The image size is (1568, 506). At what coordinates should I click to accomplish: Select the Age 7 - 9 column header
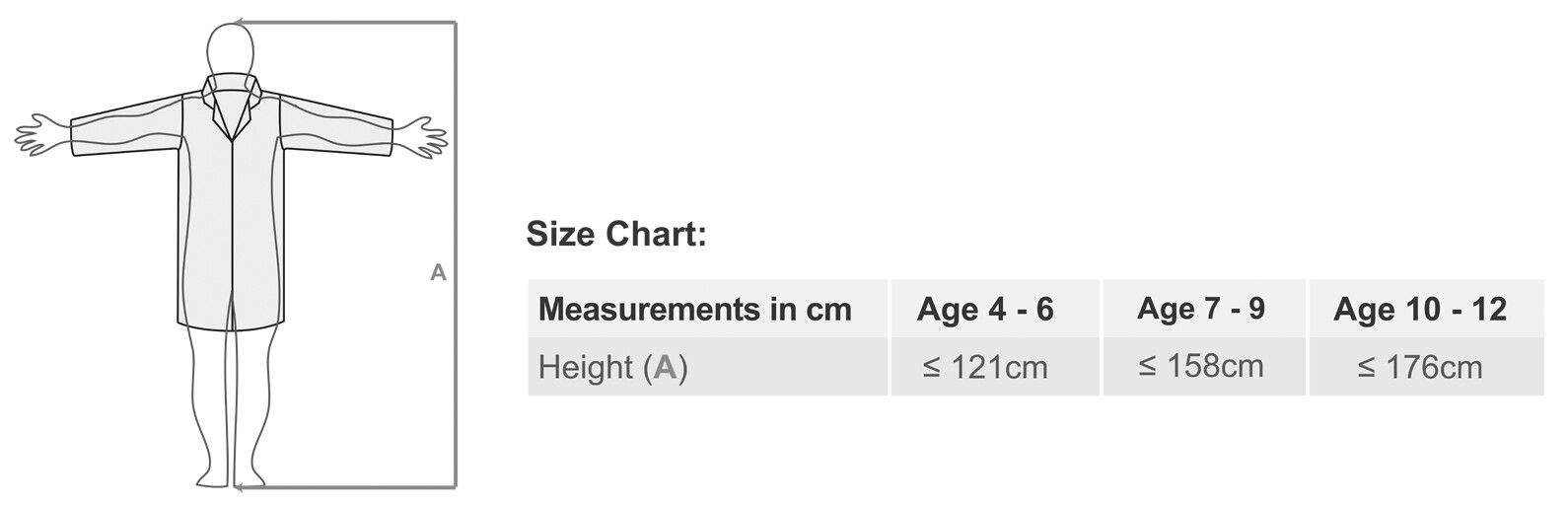1200,309
